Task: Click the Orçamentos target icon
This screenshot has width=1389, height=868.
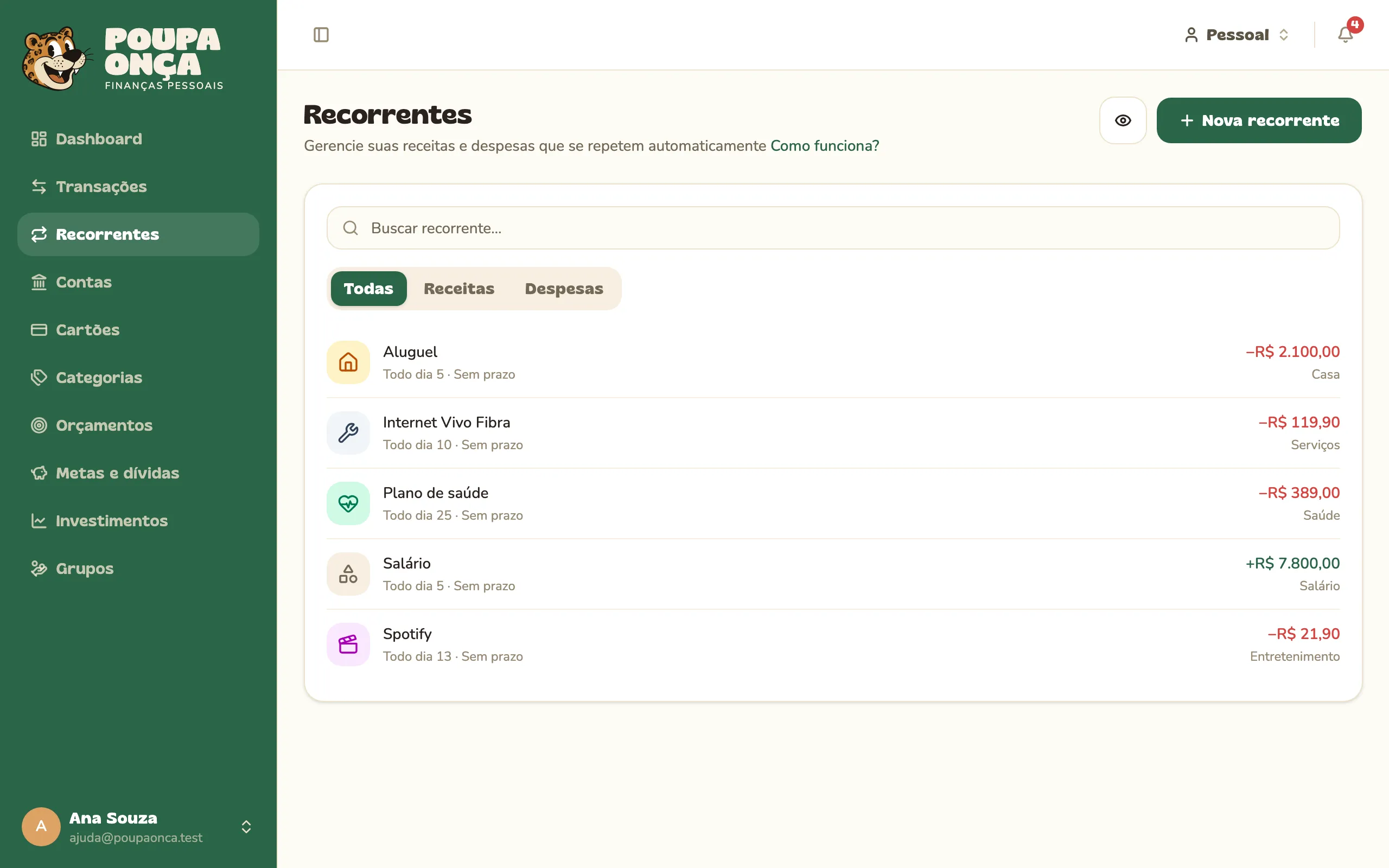Action: [39, 425]
